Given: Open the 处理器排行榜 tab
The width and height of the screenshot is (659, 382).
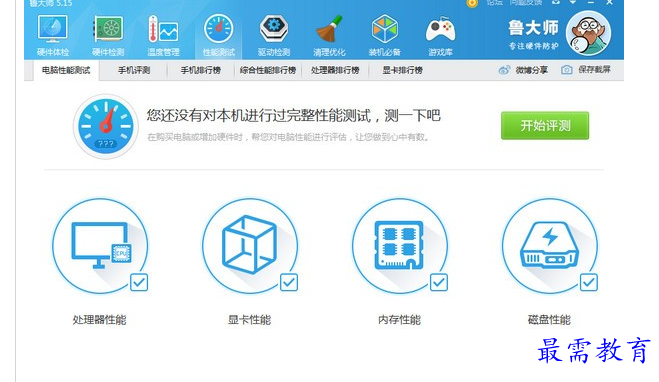Looking at the screenshot, I should pos(335,70).
